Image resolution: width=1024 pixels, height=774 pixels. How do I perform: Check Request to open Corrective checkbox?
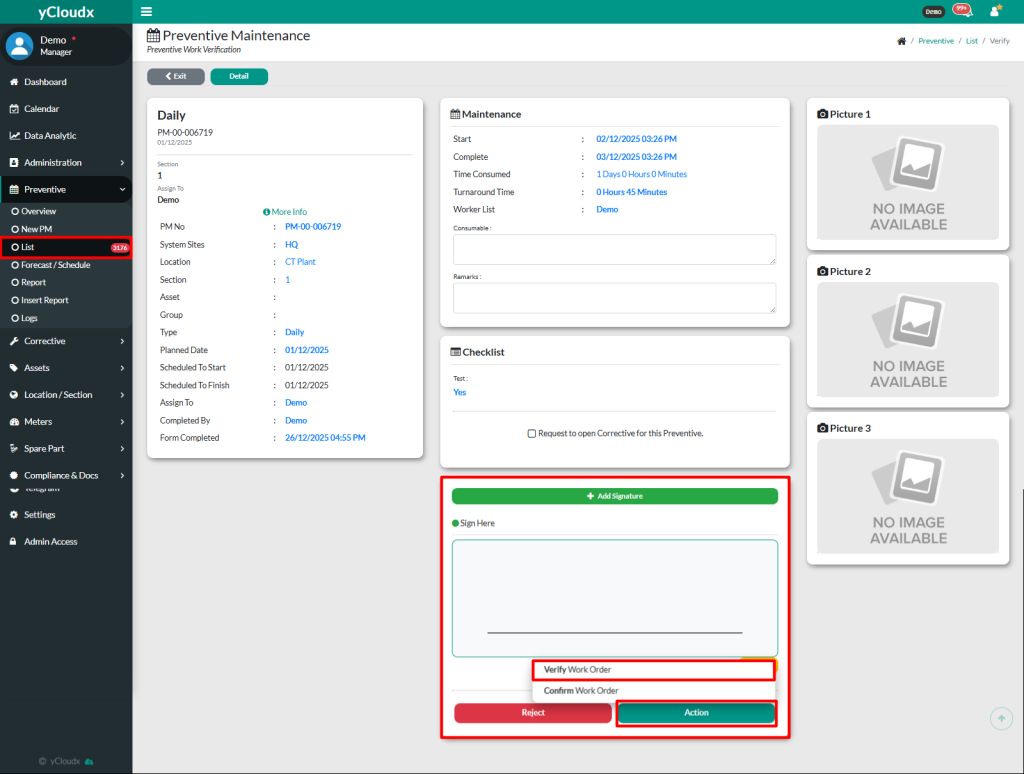click(532, 433)
